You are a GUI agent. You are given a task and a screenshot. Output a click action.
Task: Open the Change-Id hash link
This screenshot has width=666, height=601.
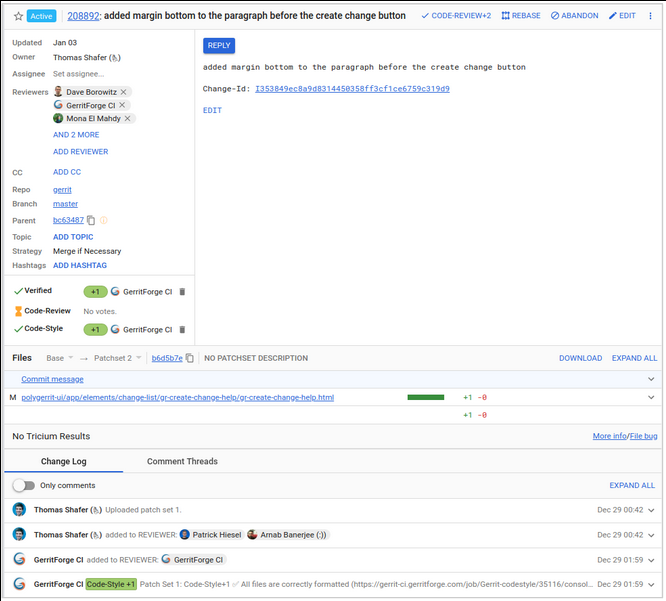click(352, 89)
